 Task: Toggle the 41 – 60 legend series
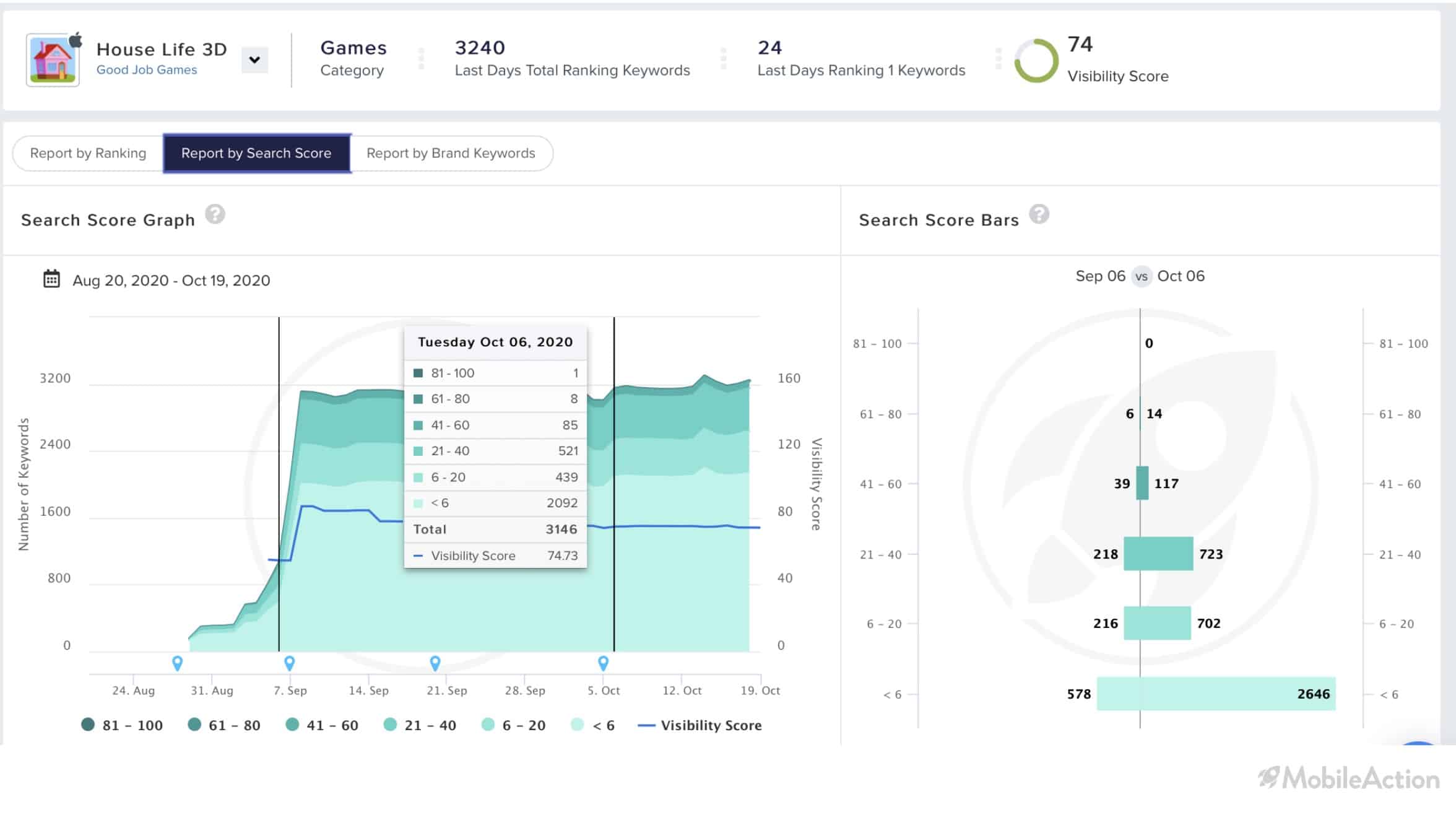(322, 725)
